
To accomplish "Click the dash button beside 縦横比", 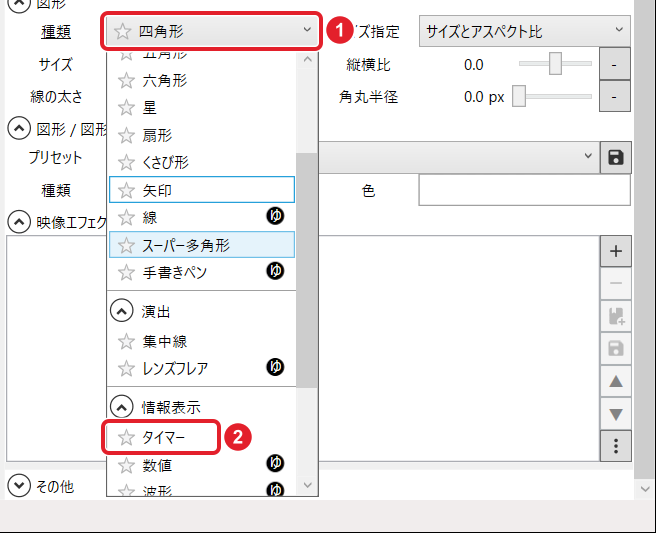I will [x=615, y=64].
